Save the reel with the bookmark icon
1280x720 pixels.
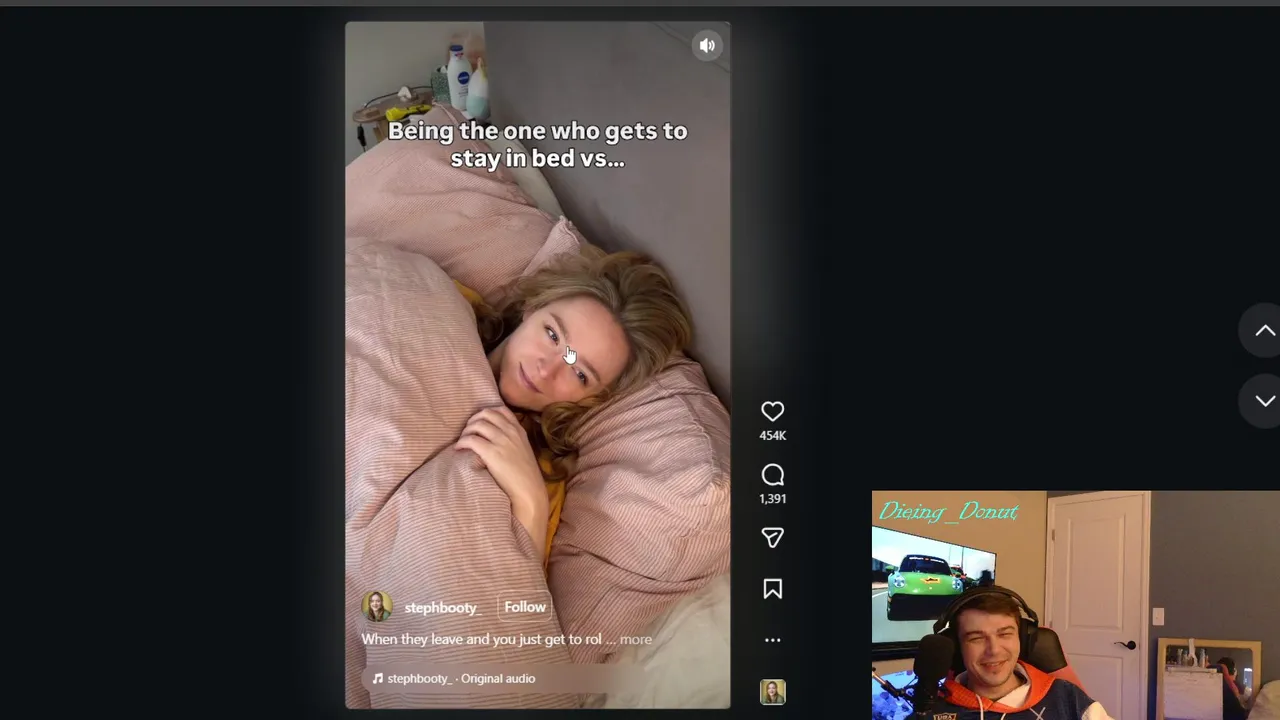(772, 589)
